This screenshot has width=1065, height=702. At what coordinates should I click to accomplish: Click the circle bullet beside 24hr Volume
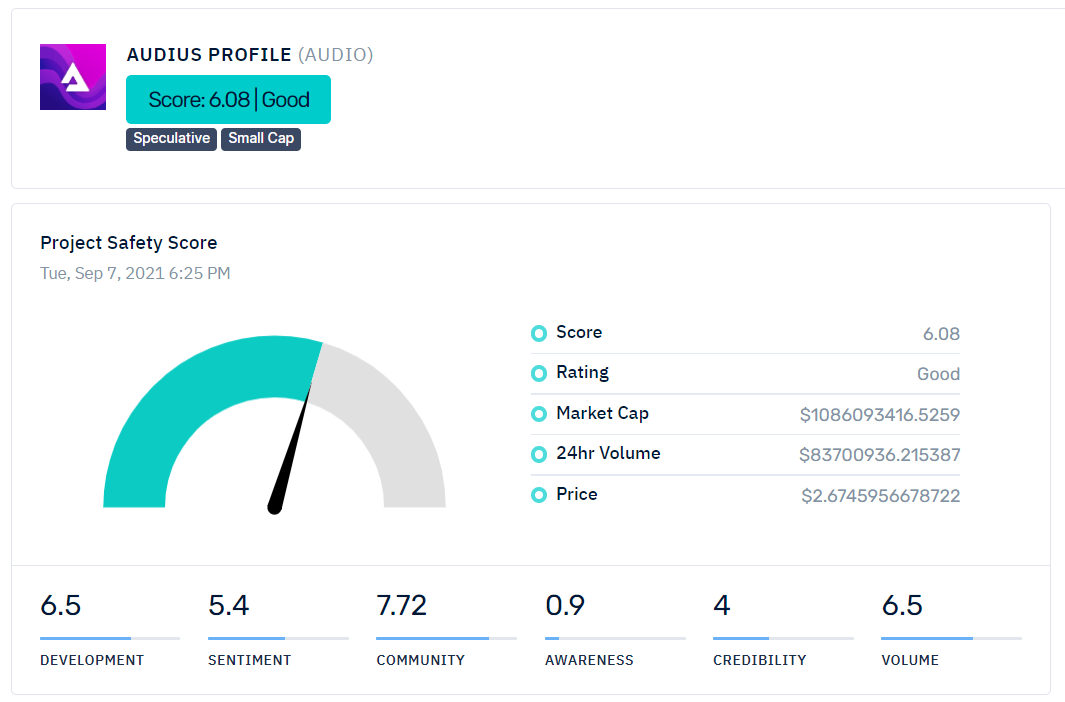[539, 454]
